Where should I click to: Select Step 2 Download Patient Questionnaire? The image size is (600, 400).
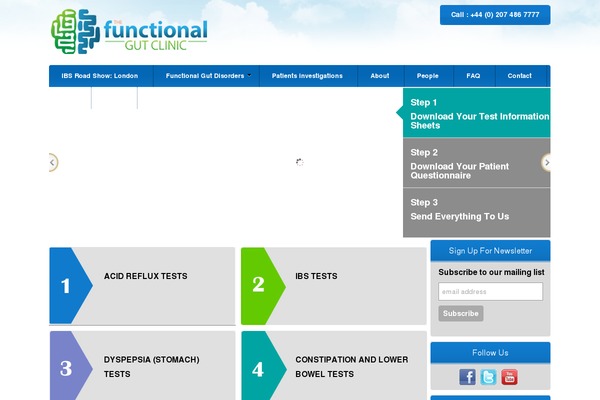click(x=476, y=163)
